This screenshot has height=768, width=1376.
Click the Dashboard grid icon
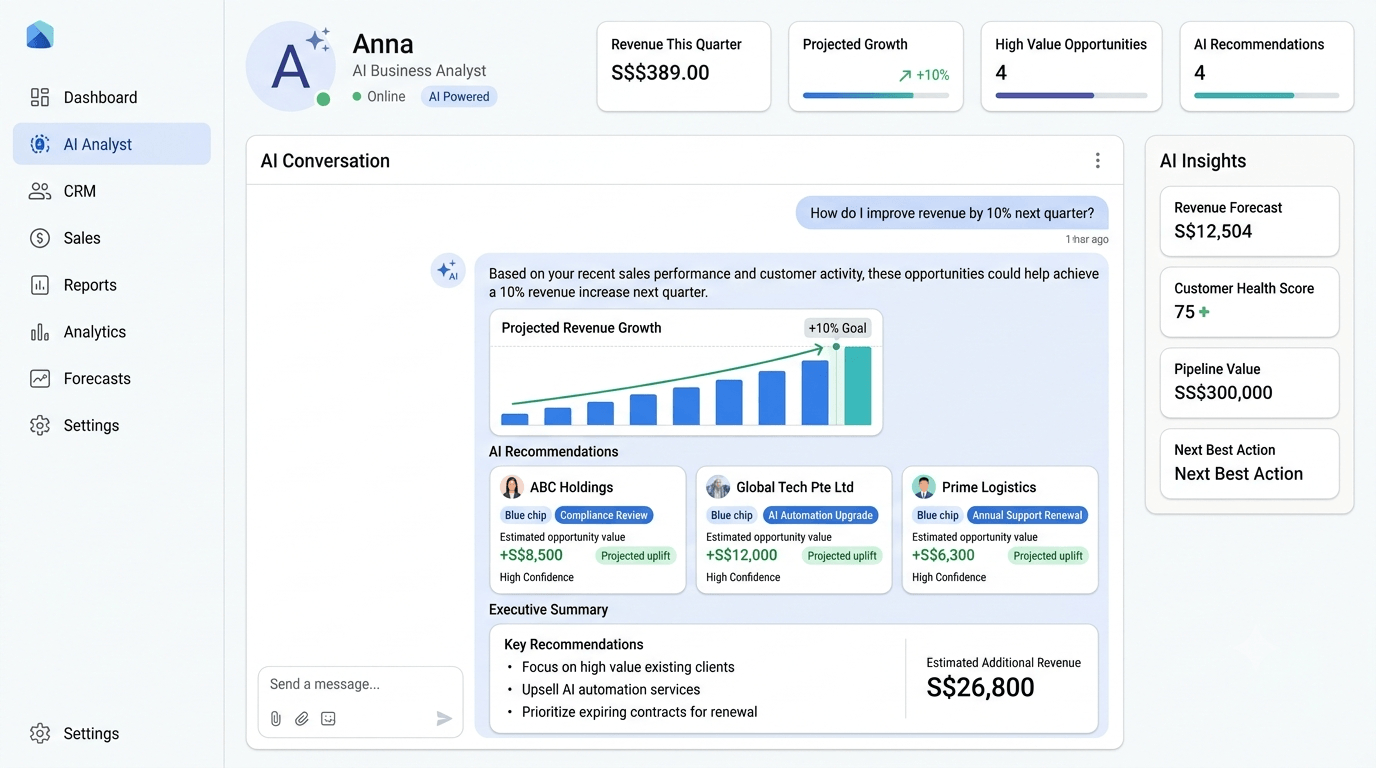pos(40,97)
